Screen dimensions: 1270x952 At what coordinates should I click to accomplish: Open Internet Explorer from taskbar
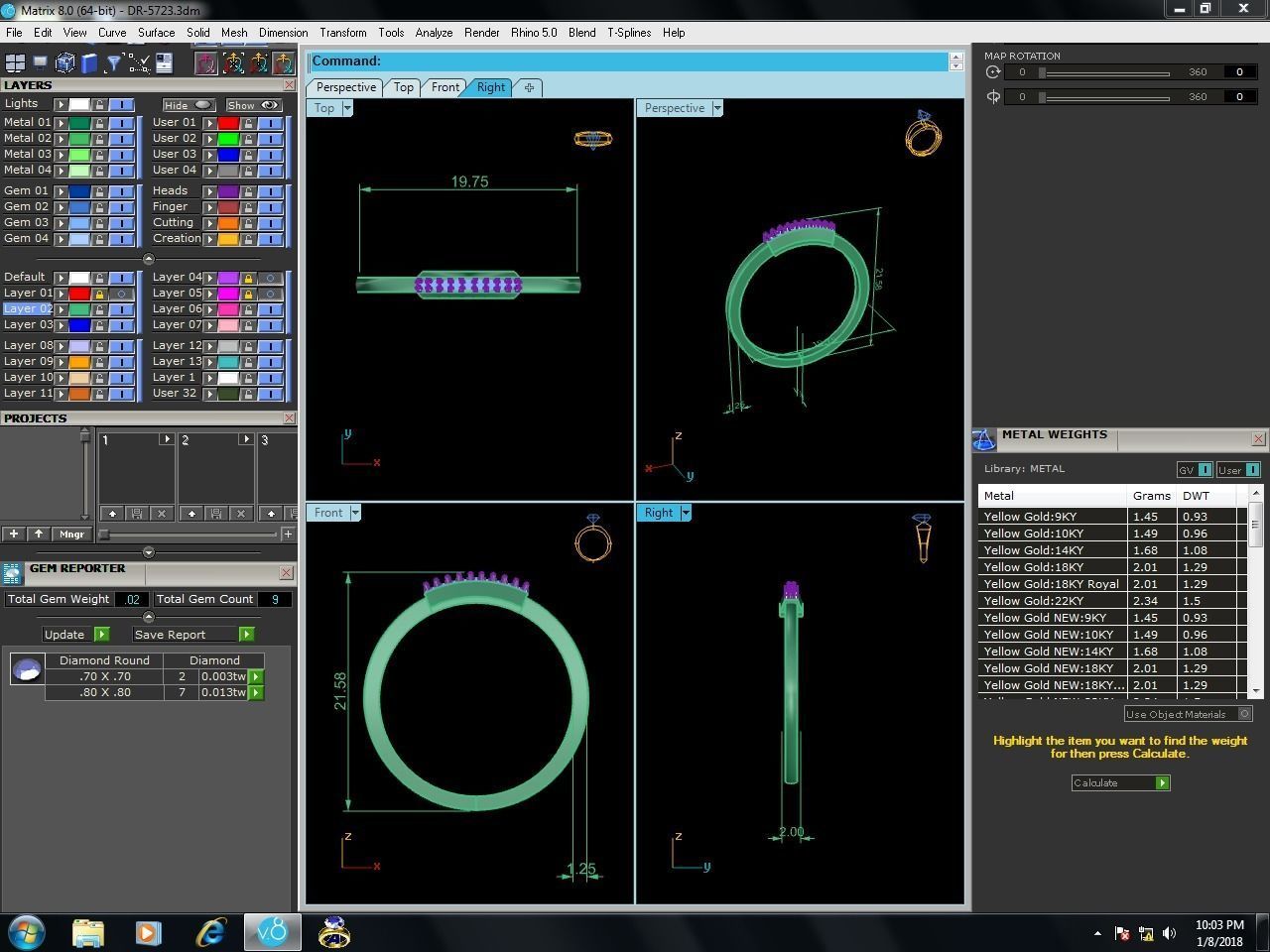pyautogui.click(x=210, y=932)
